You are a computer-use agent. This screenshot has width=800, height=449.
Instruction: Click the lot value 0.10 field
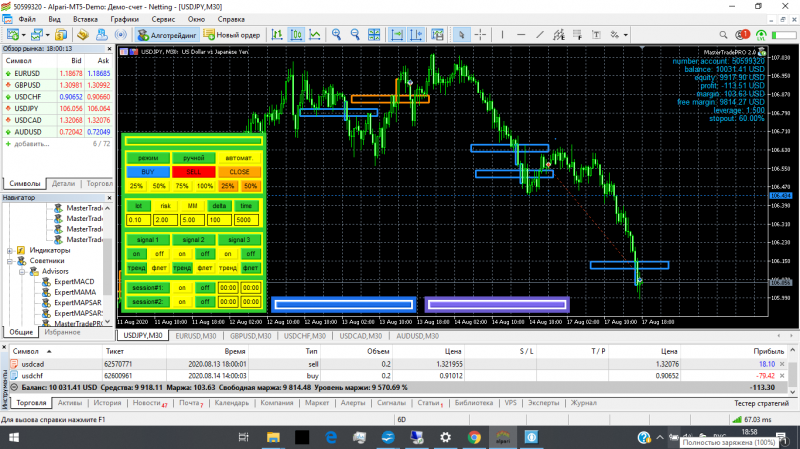[x=137, y=220]
